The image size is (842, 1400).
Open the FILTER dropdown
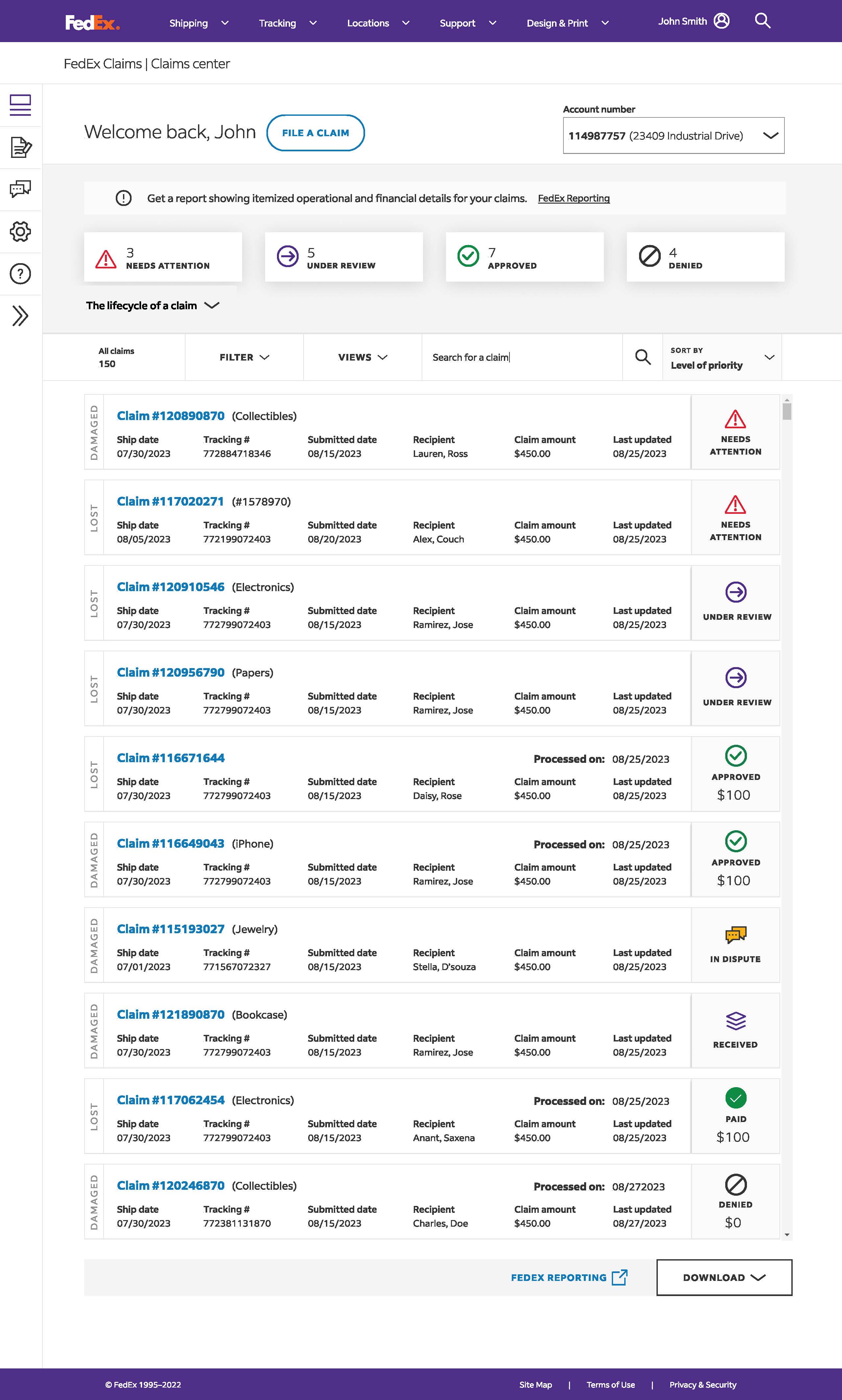click(244, 357)
